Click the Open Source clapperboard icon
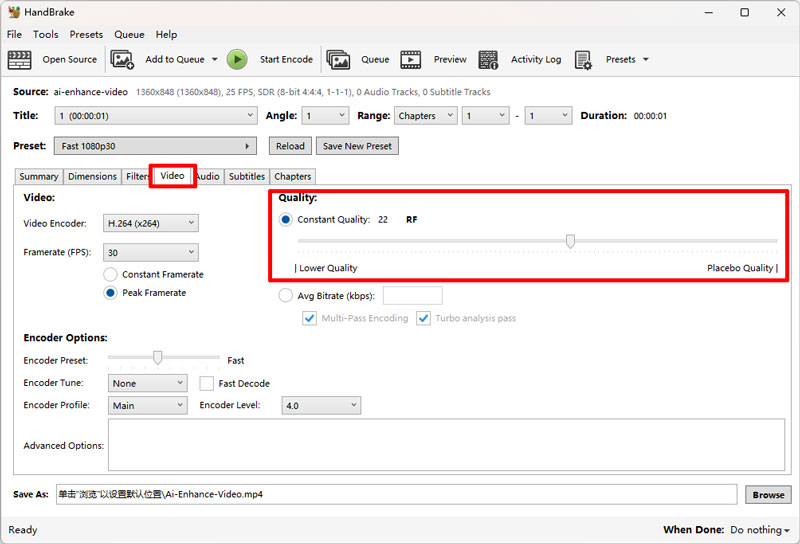800x544 pixels. 19,60
